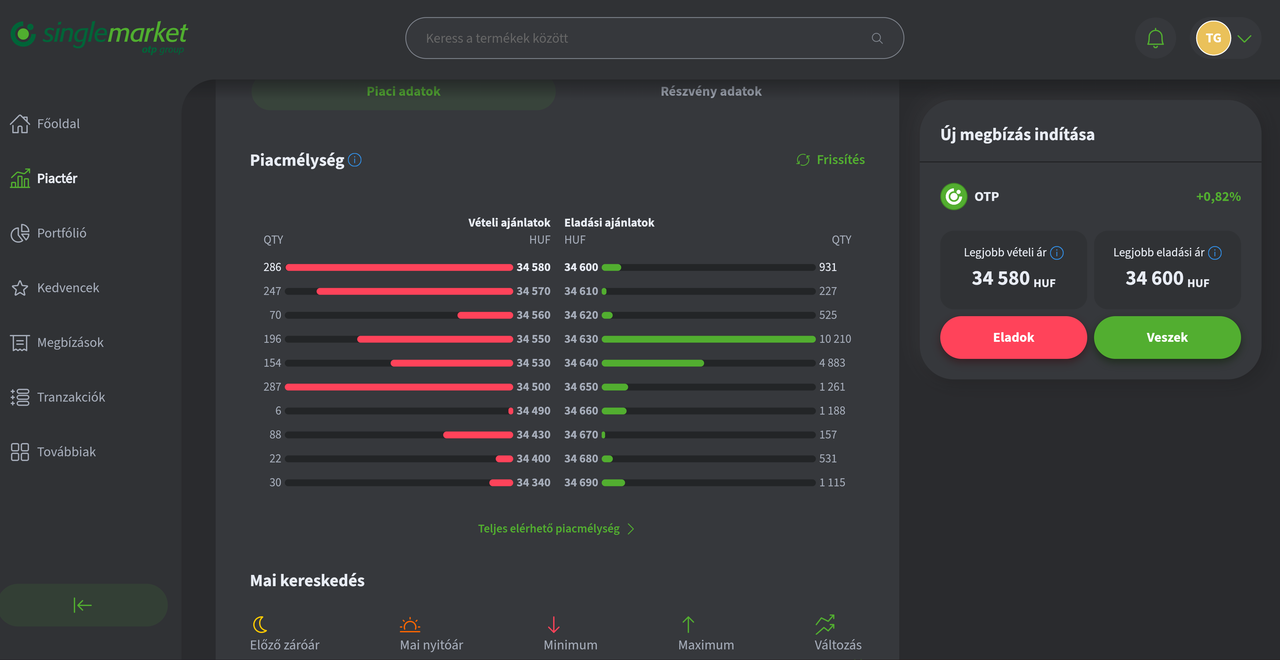Click the +0,82% change value
Image resolution: width=1280 pixels, height=660 pixels.
click(x=1218, y=197)
